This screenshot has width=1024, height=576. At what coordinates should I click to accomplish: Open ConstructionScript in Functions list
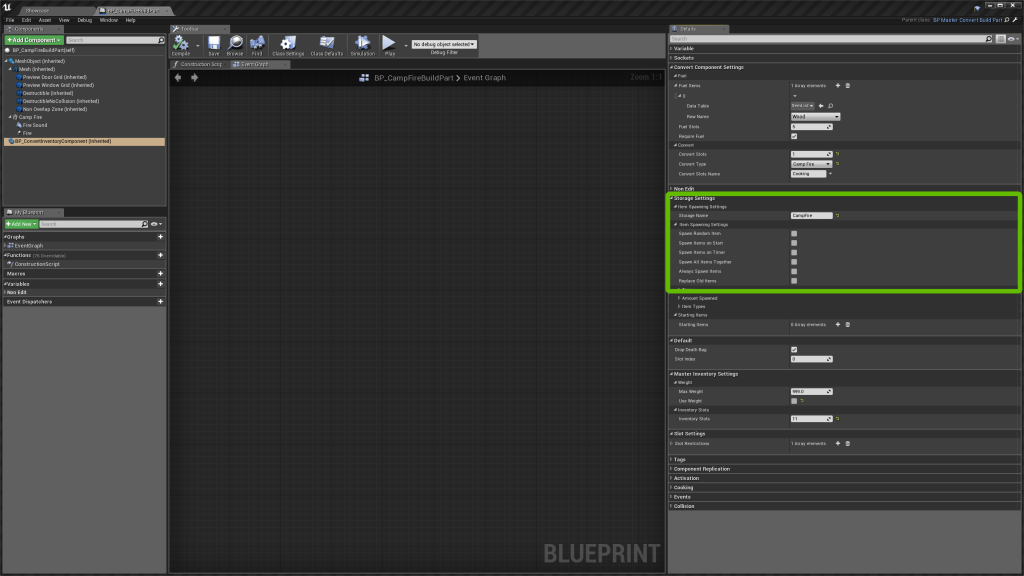point(37,264)
